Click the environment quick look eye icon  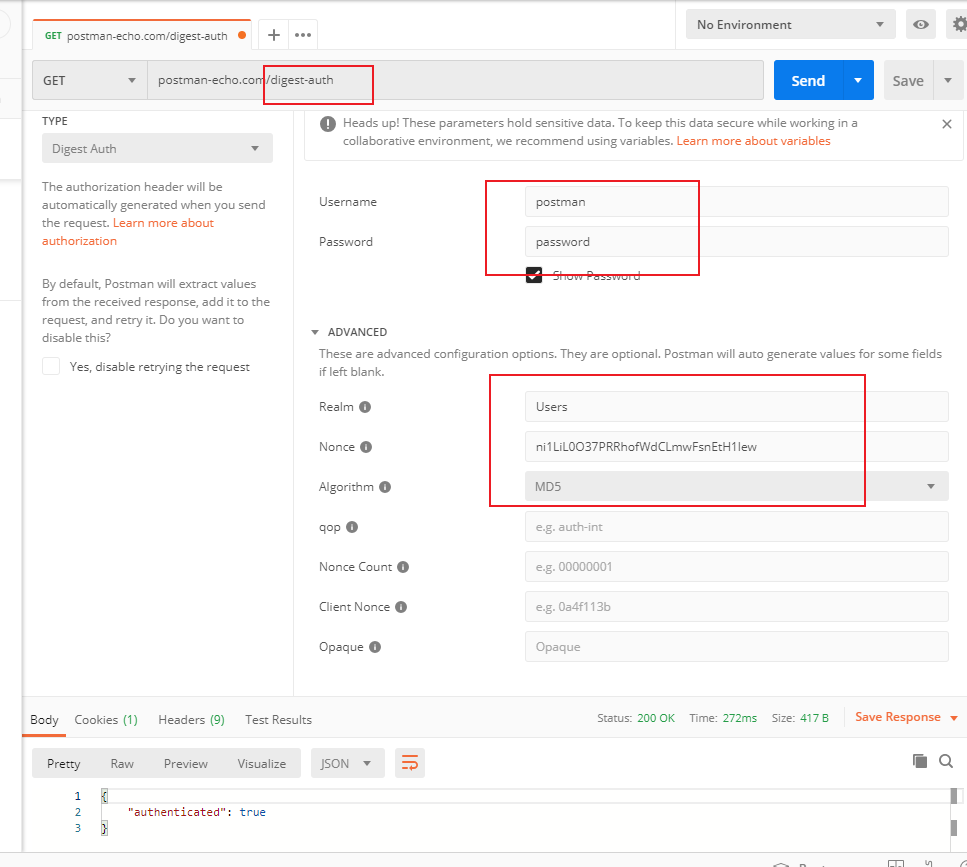tap(920, 25)
